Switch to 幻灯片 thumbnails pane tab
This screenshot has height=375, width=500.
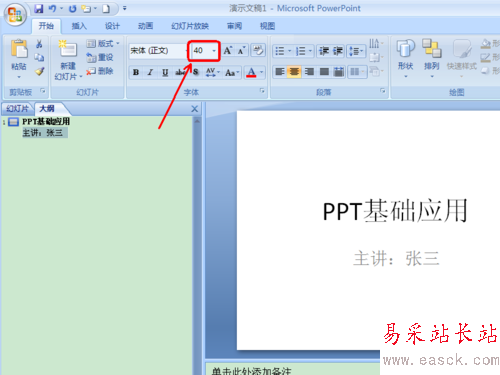[17, 109]
